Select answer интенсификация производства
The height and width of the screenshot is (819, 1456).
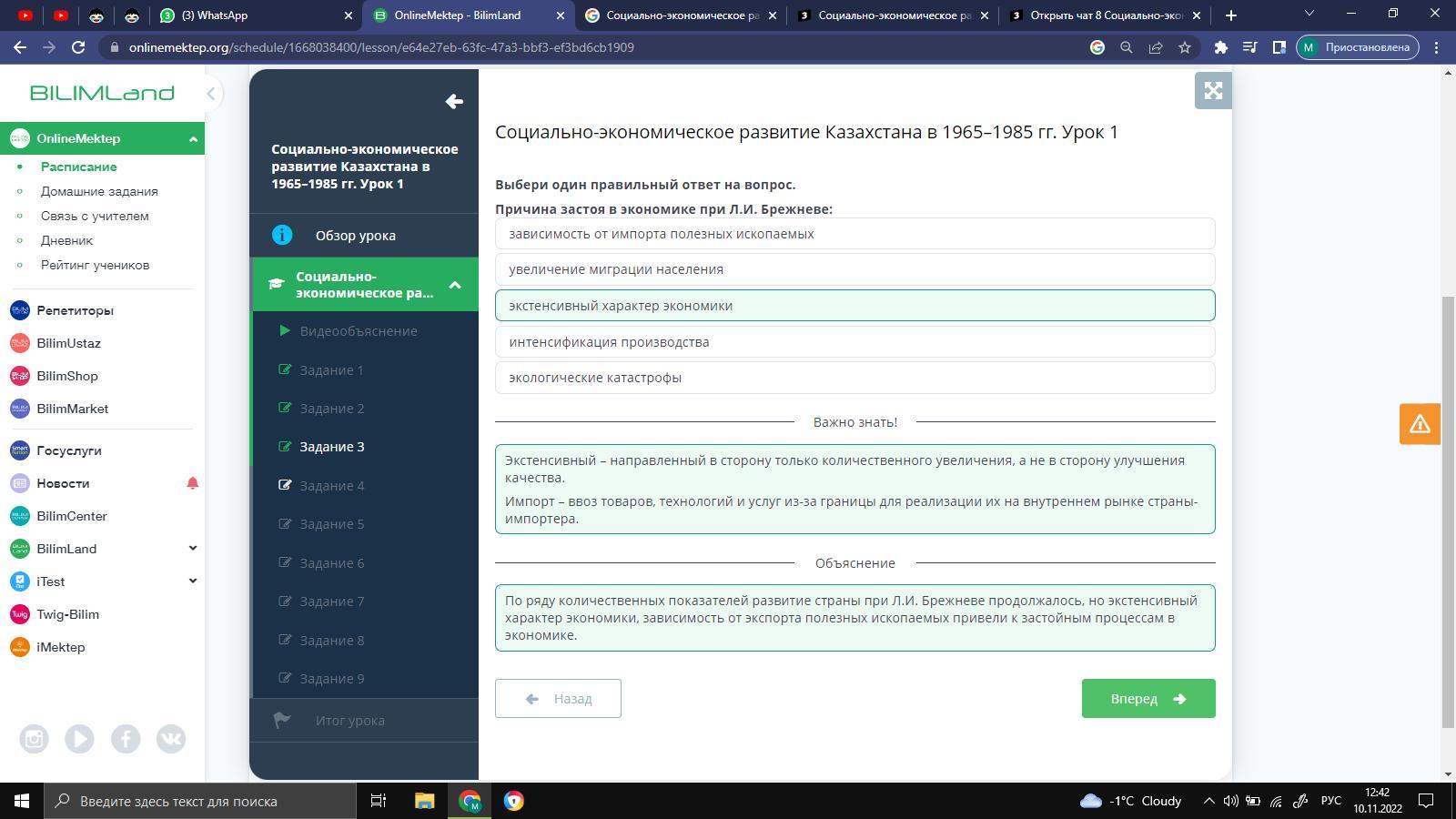(855, 342)
